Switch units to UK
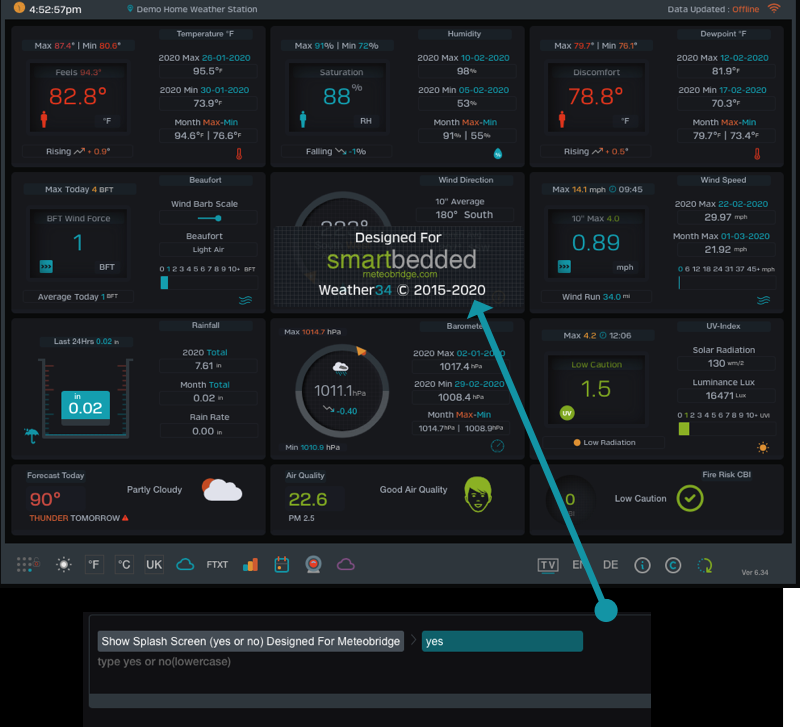 (154, 565)
